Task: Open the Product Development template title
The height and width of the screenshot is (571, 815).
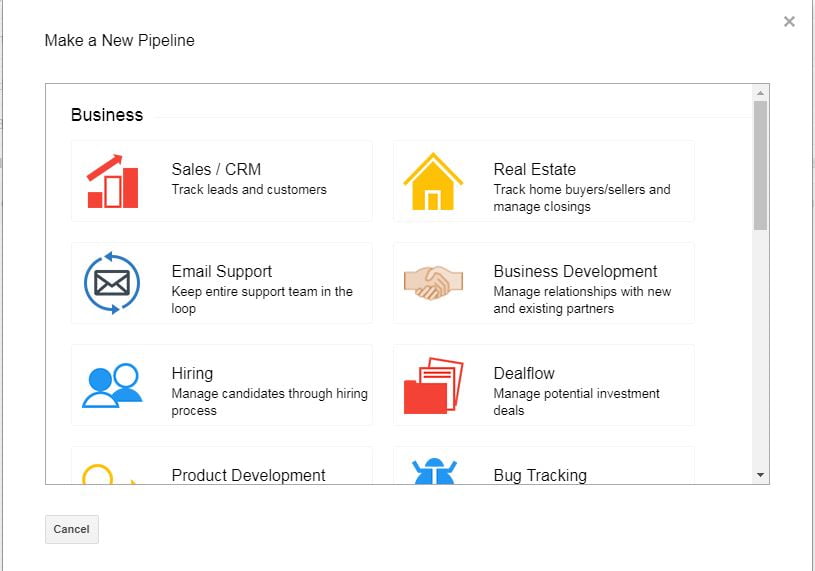Action: pos(248,475)
